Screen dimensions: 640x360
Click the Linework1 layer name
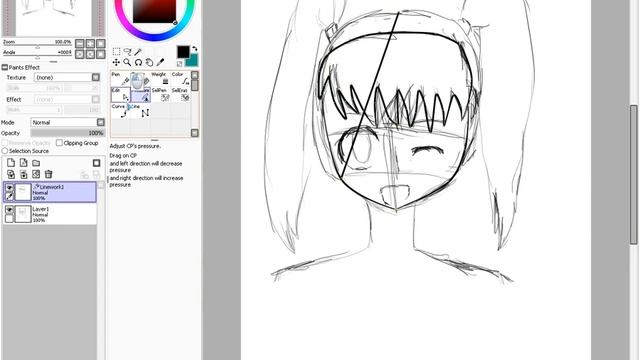51,187
